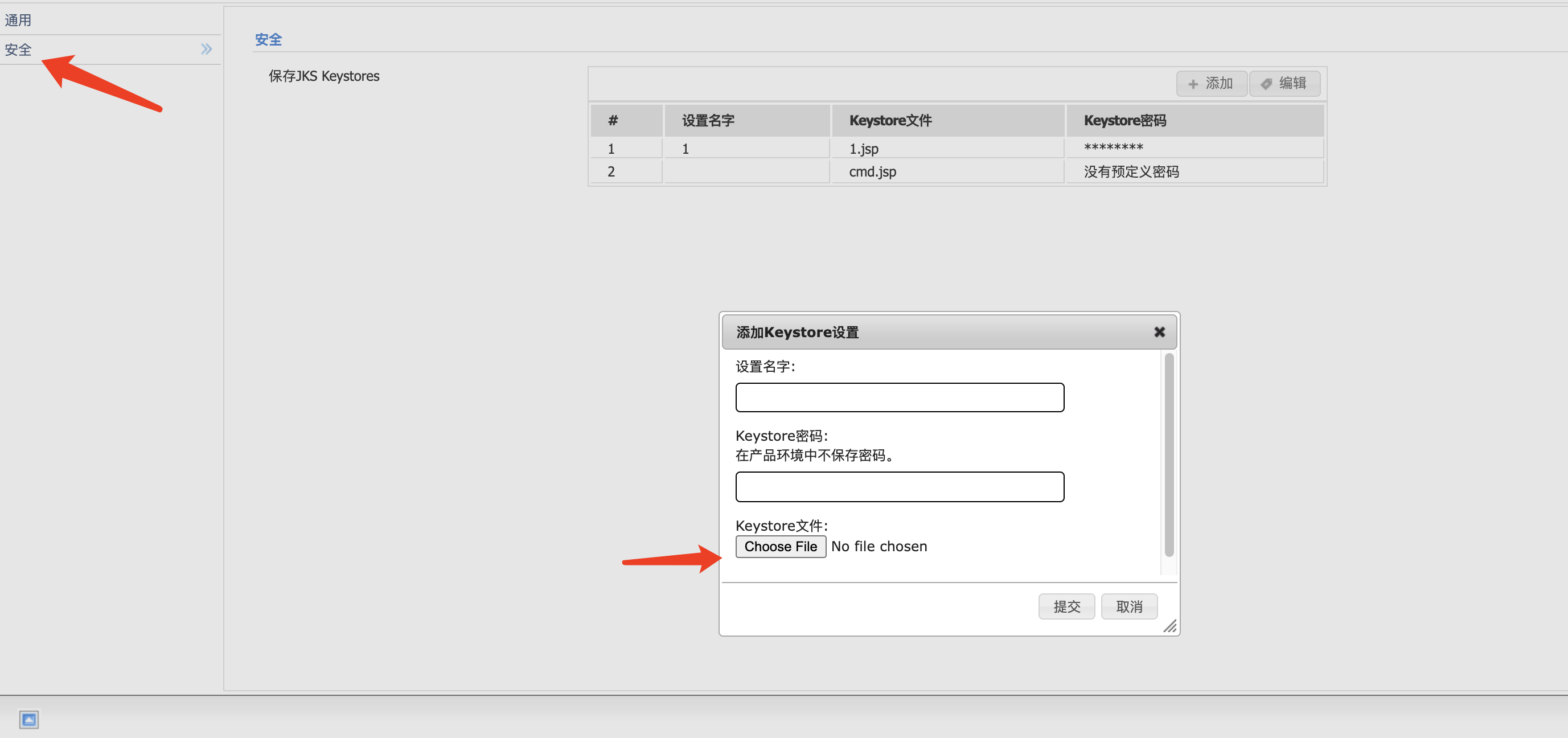
Task: Click the Choose File button for Keystore文件
Action: pyautogui.click(x=781, y=546)
